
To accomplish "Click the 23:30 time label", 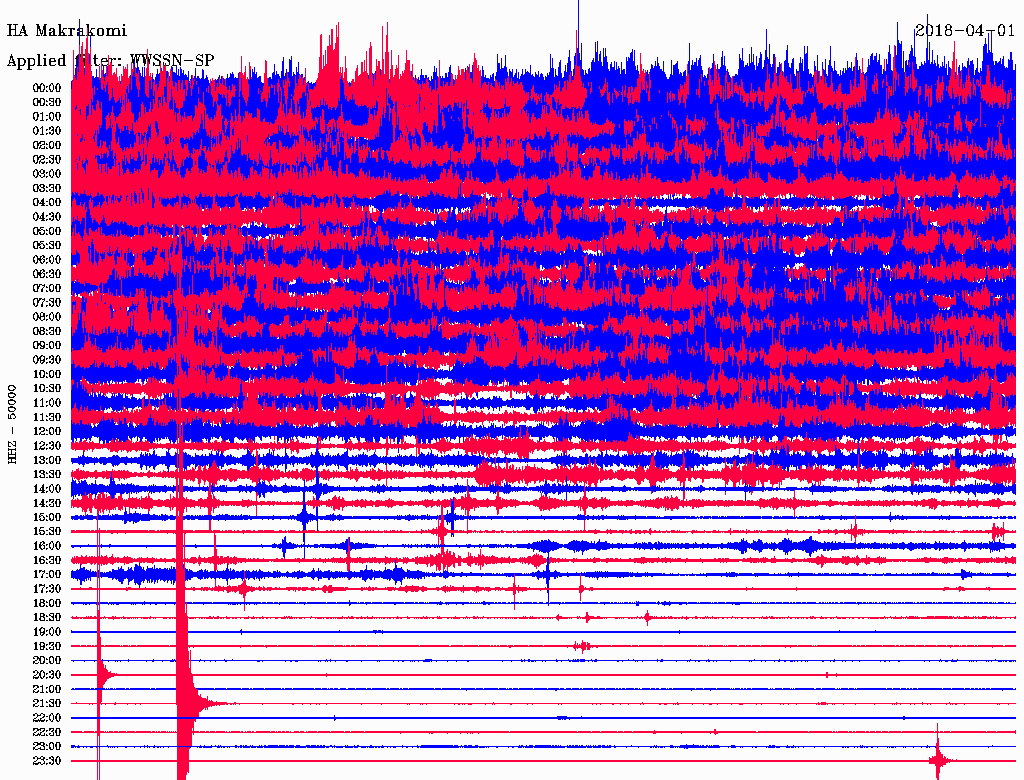I will click(x=47, y=762).
